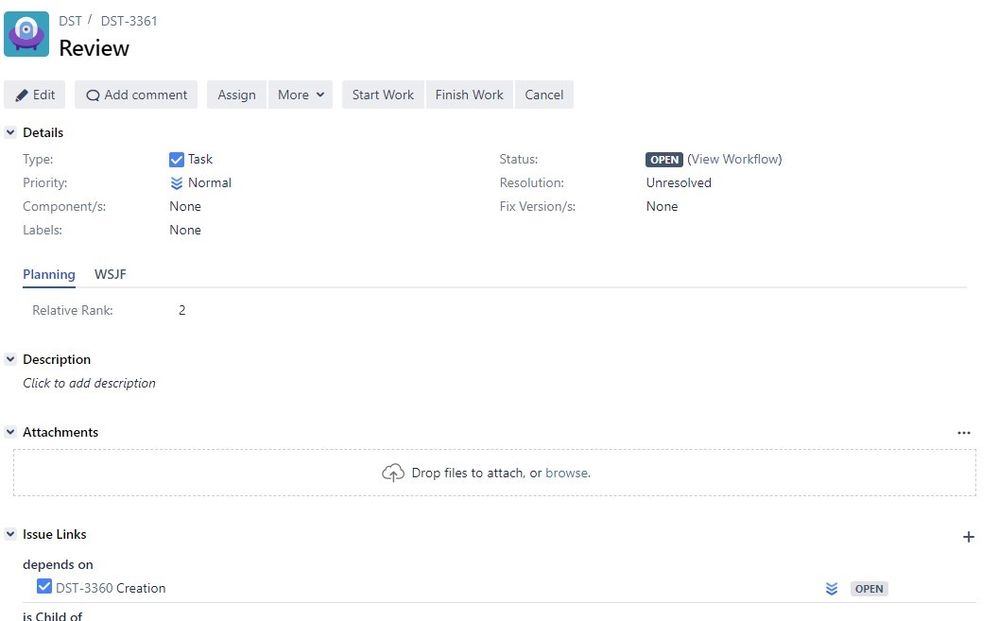Click the Component/s value None
The image size is (999, 621).
[185, 206]
